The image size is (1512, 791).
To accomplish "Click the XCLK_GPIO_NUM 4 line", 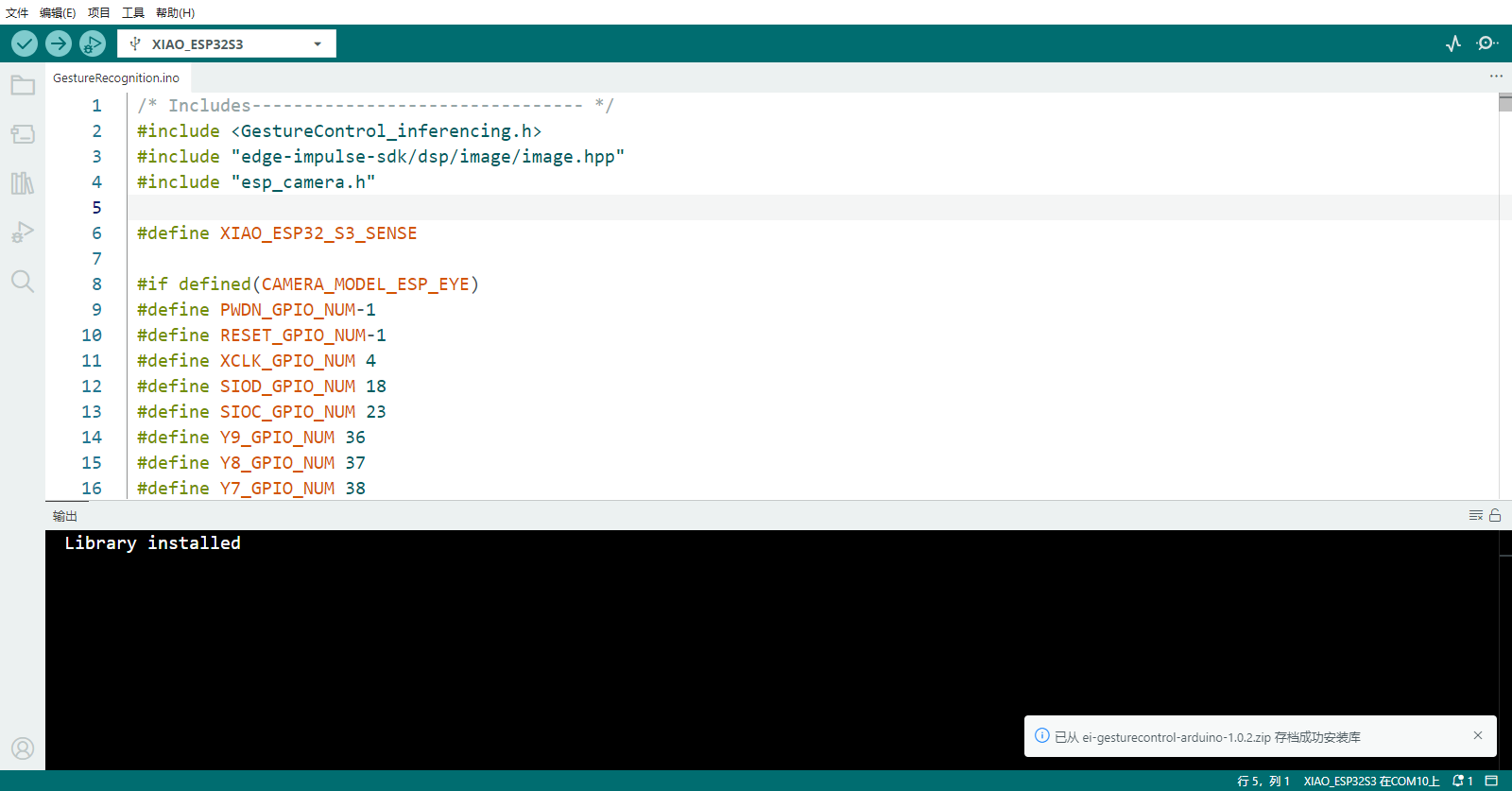I will click(x=256, y=361).
